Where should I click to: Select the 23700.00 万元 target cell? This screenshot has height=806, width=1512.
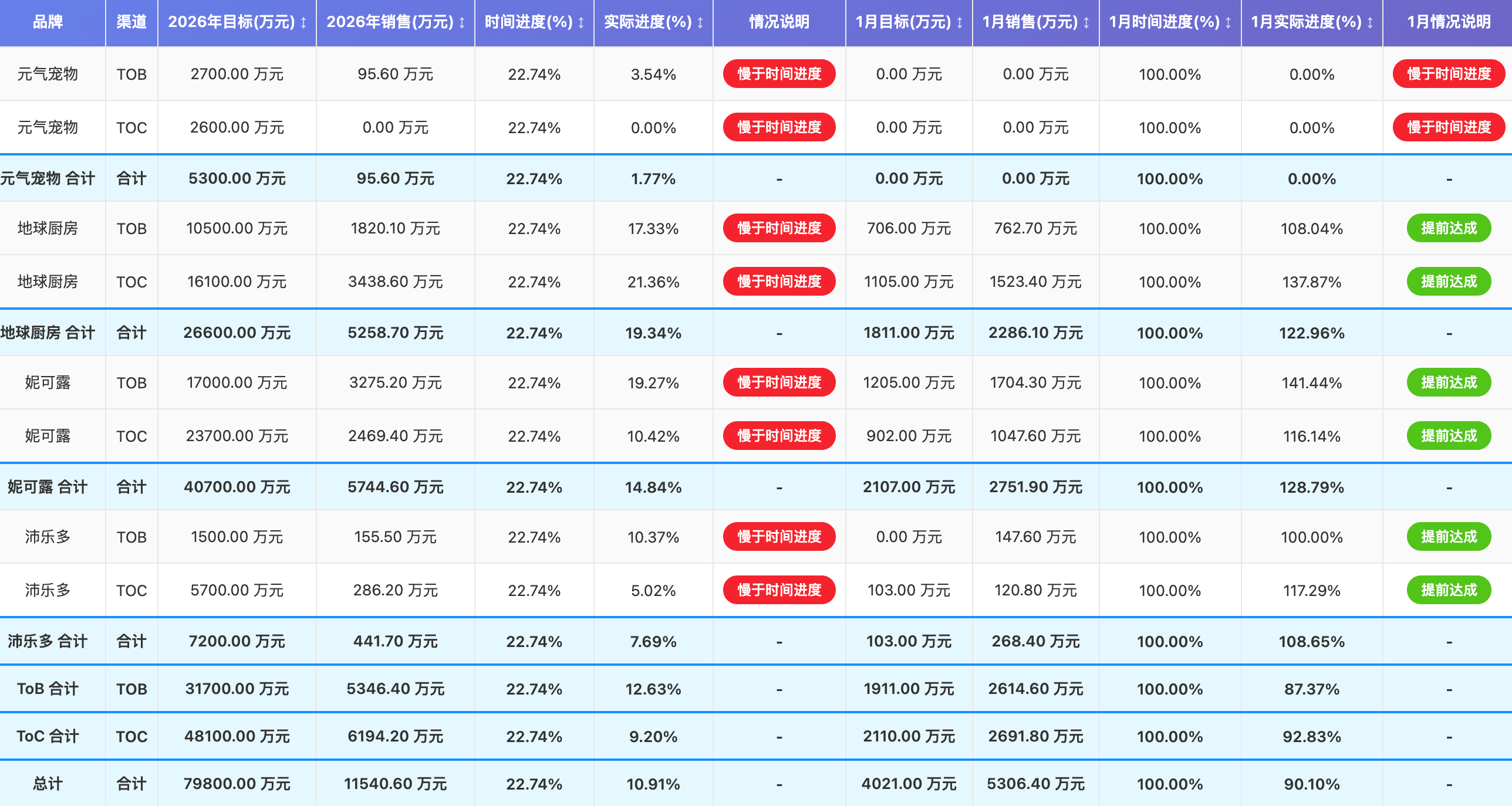[x=237, y=436]
